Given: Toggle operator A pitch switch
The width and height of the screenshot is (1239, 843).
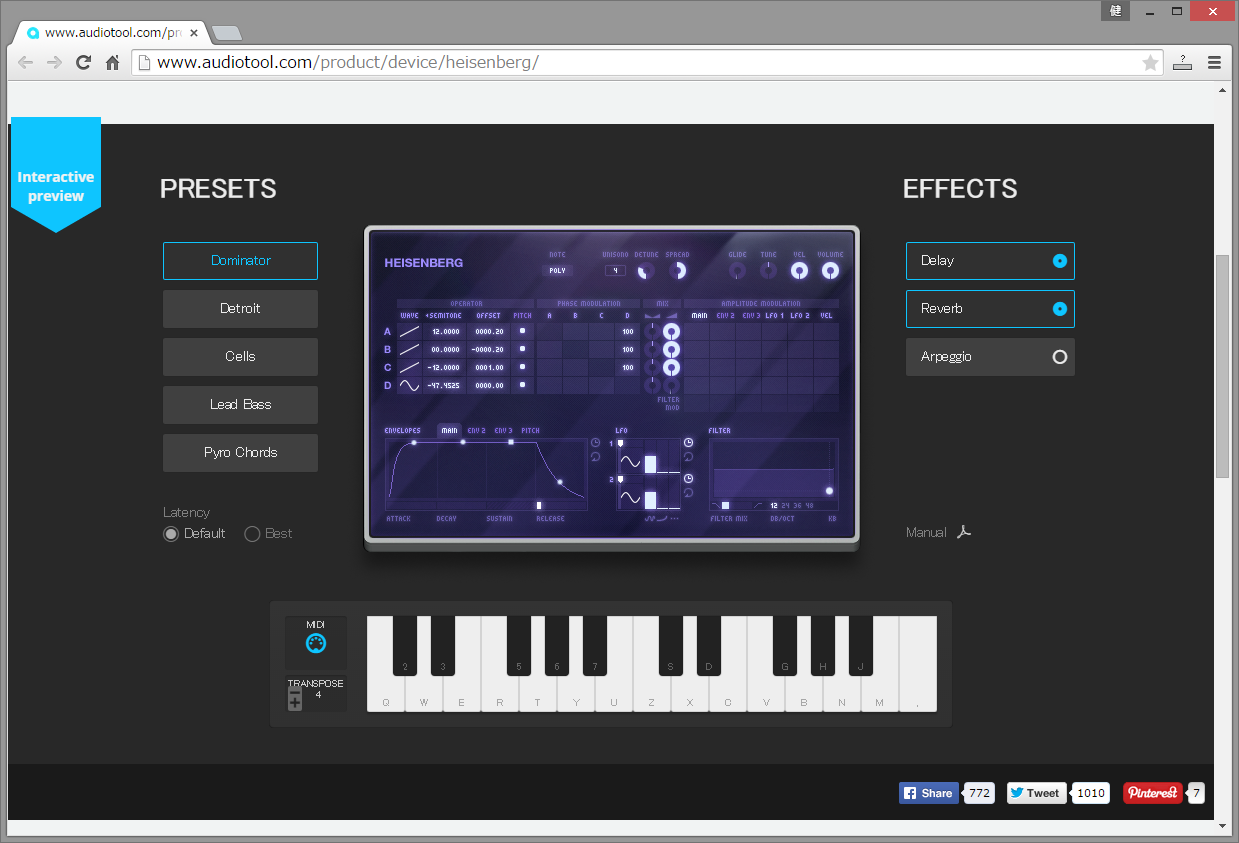Looking at the screenshot, I should pos(523,331).
